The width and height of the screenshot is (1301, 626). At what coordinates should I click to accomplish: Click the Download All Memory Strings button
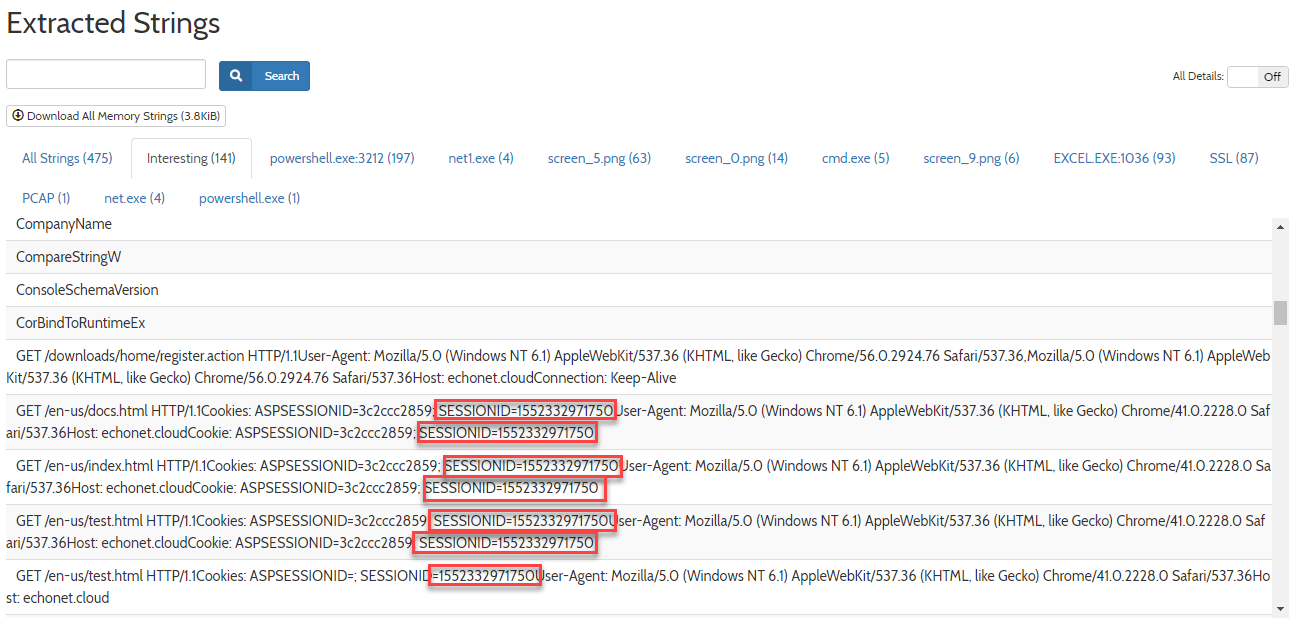tap(116, 116)
